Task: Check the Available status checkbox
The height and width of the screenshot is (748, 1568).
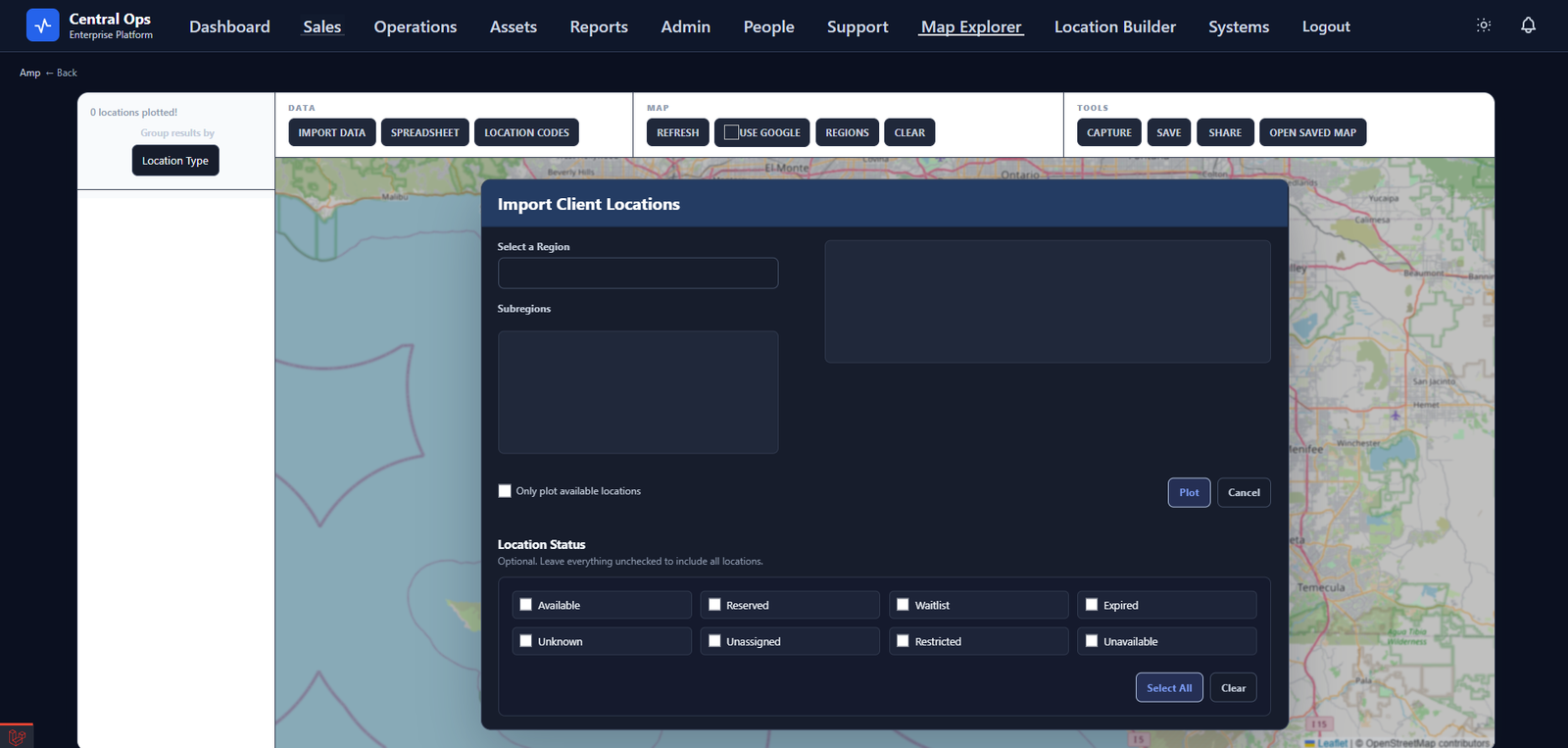Action: 526,605
